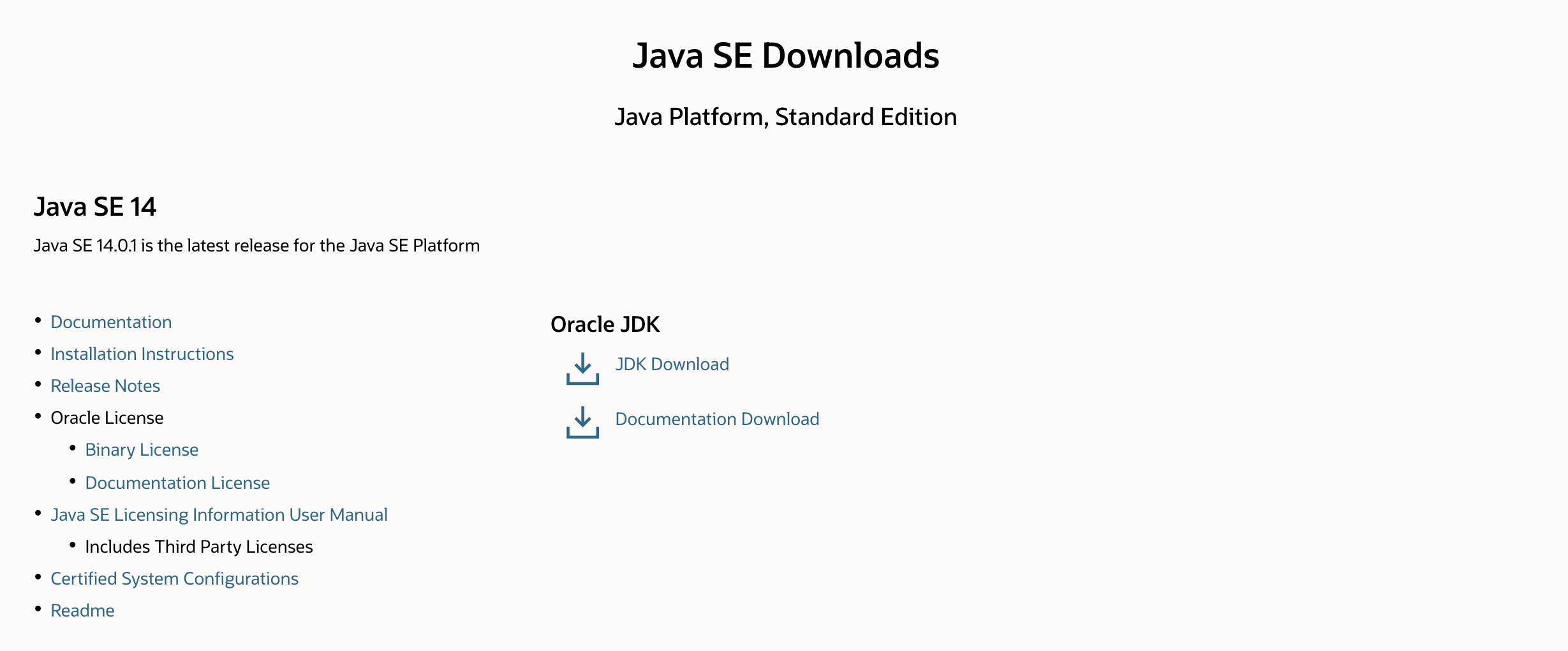Open the JDK Download link
This screenshot has width=1568, height=651.
pyautogui.click(x=672, y=364)
